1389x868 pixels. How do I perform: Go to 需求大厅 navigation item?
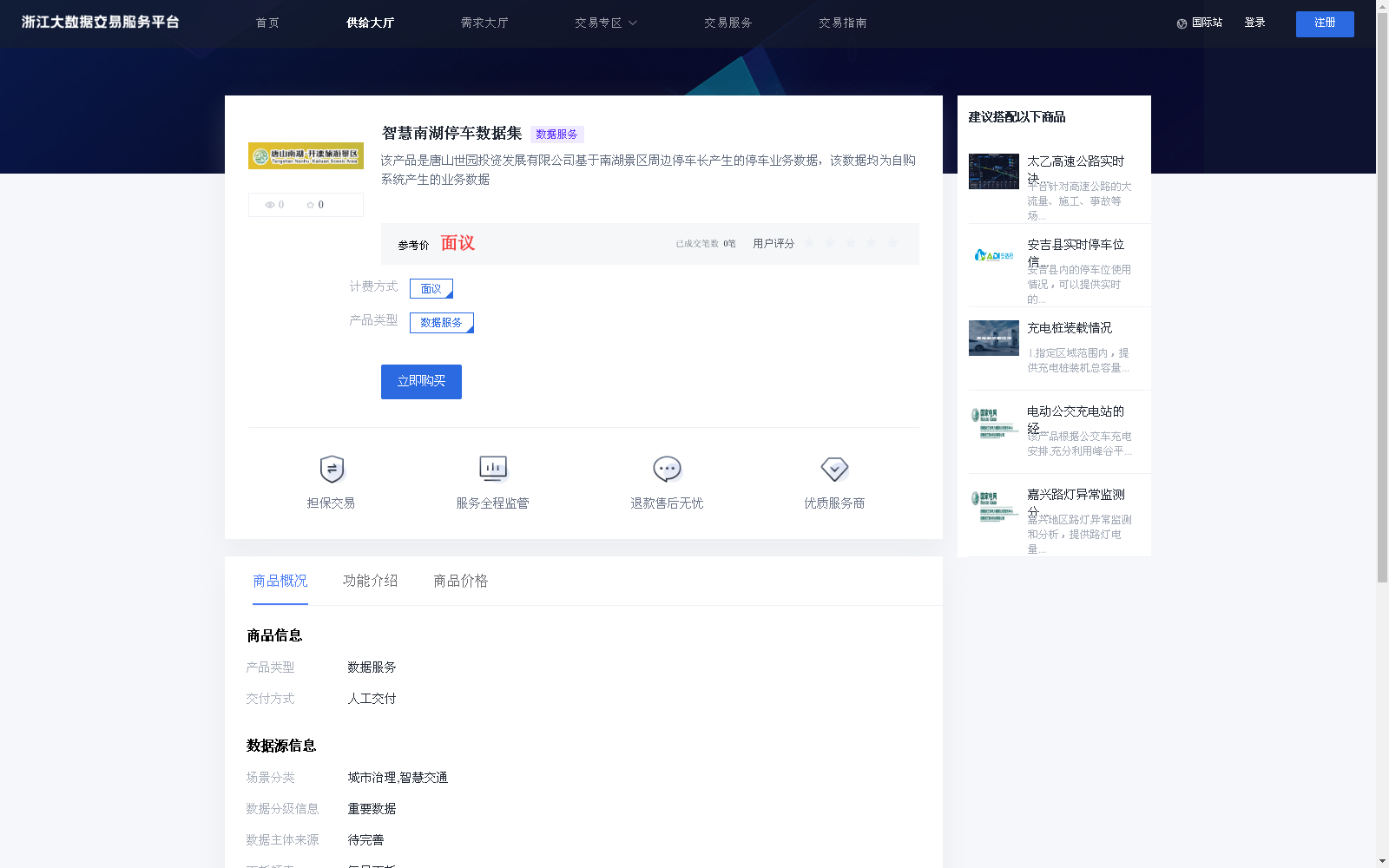(x=484, y=23)
